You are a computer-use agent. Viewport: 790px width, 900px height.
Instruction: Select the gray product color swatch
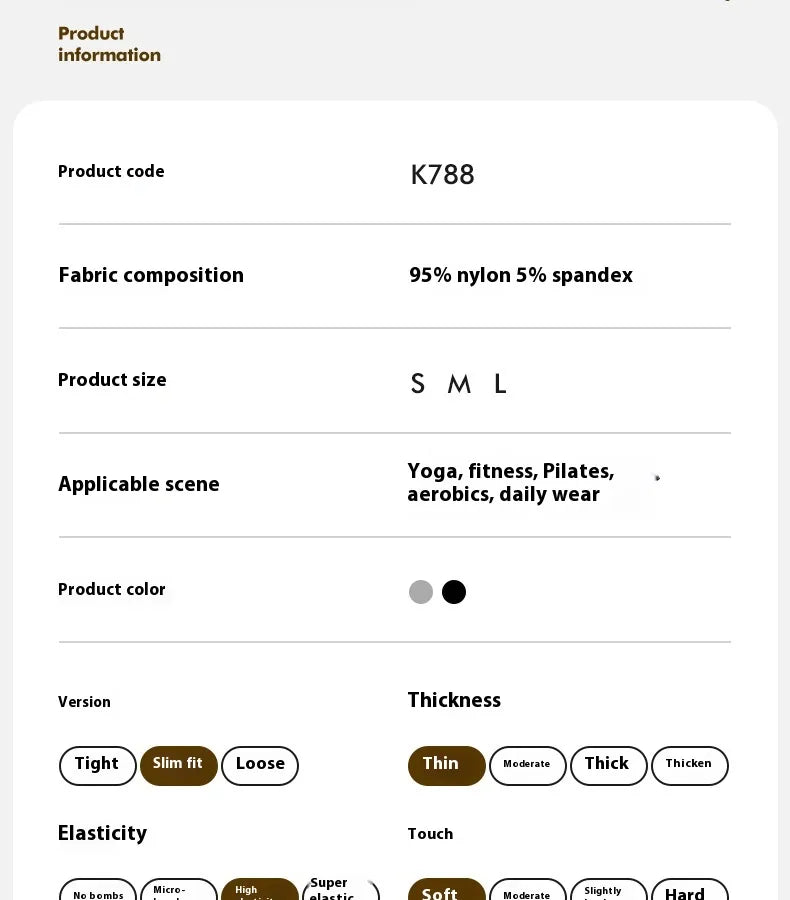click(421, 592)
